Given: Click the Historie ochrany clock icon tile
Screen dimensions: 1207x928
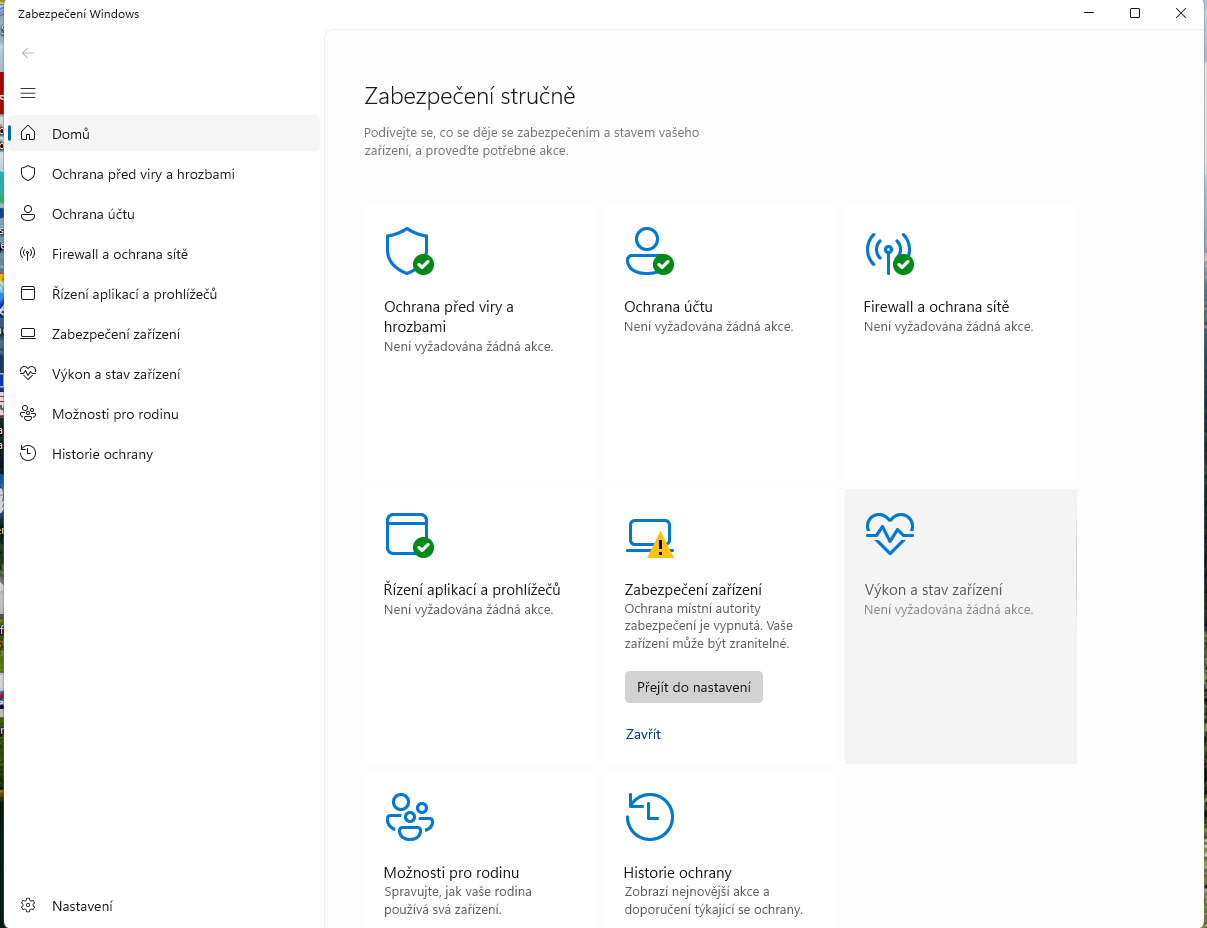Looking at the screenshot, I should pos(649,816).
